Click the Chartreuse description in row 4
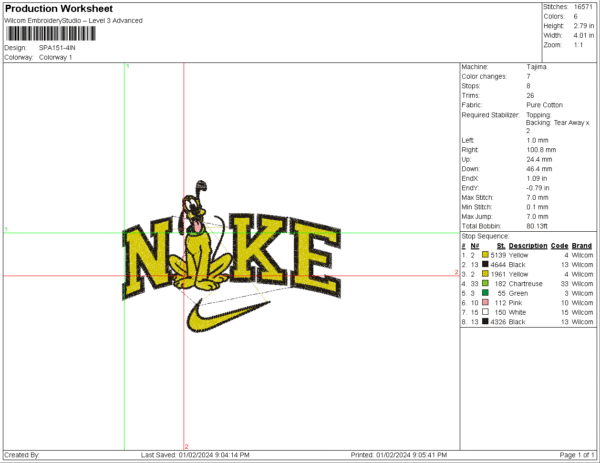Viewport: 600px width, 463px height. pyautogui.click(x=526, y=284)
